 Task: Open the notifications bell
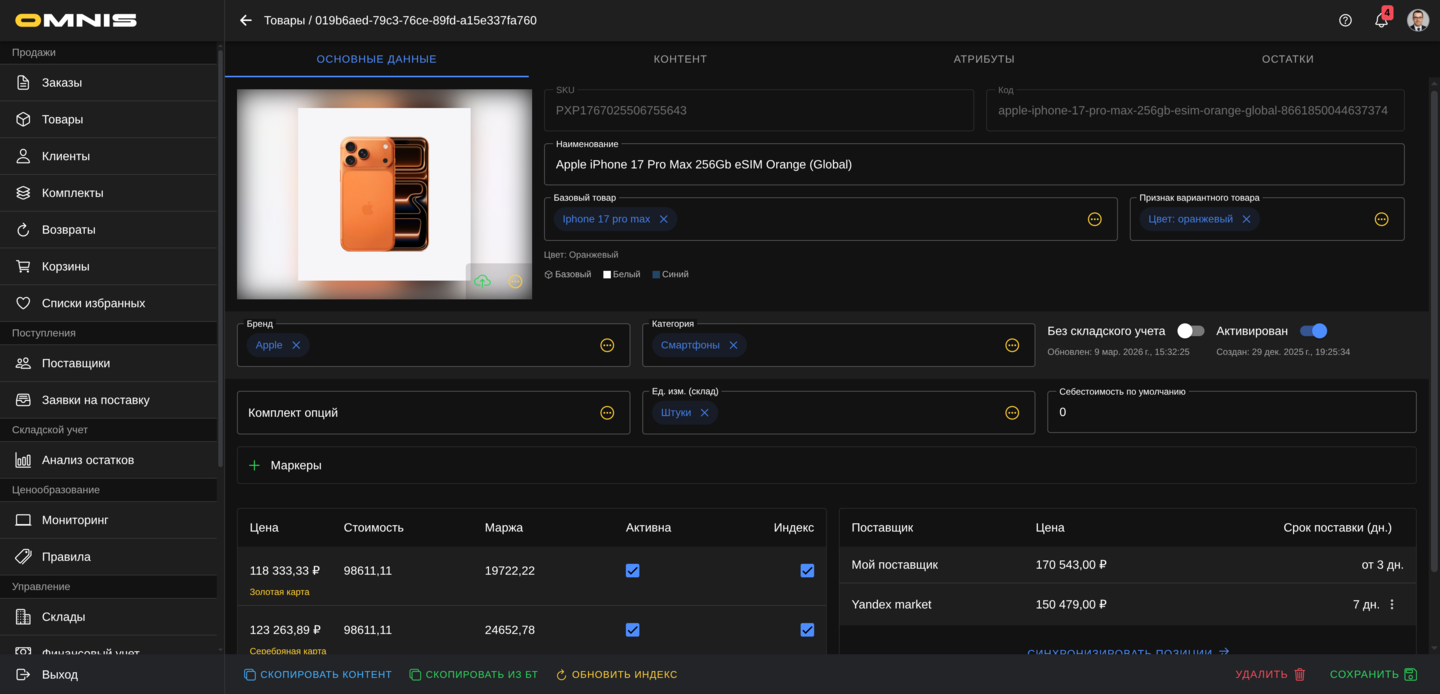(1381, 20)
